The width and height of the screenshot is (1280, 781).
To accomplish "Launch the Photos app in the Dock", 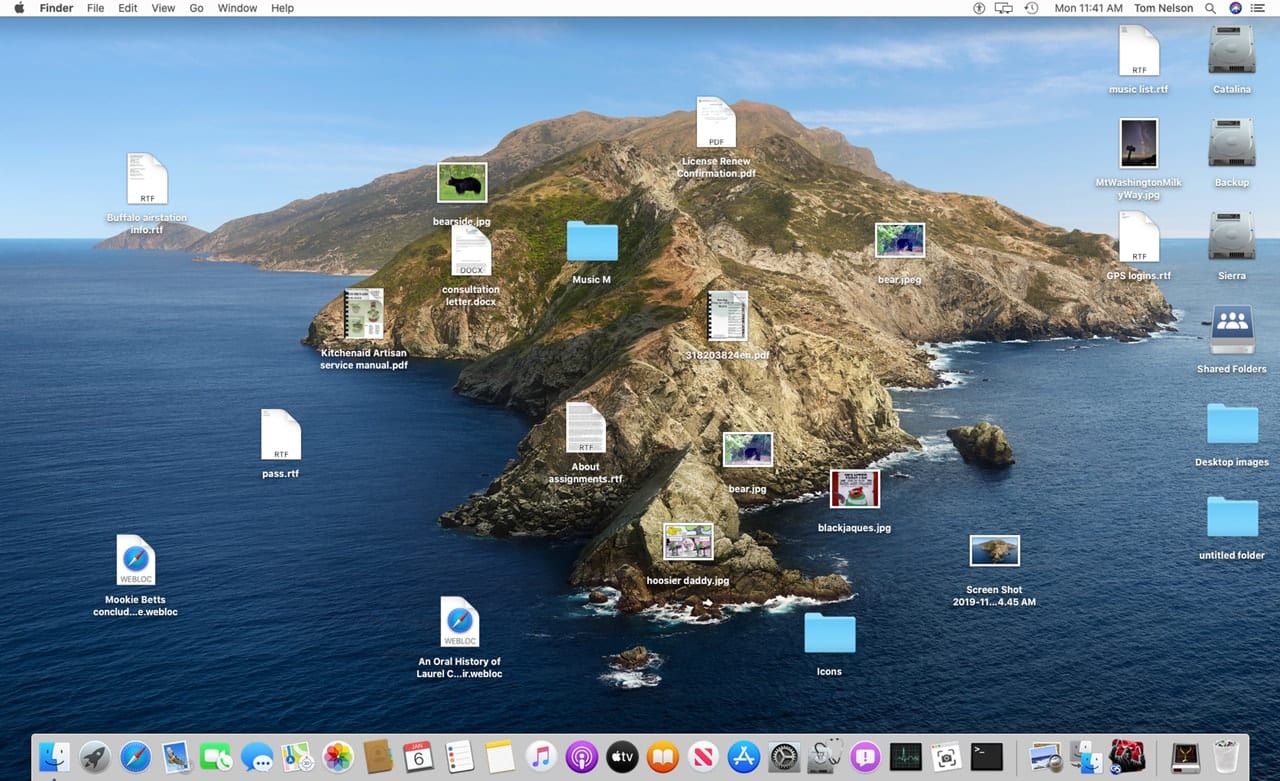I will (x=338, y=757).
